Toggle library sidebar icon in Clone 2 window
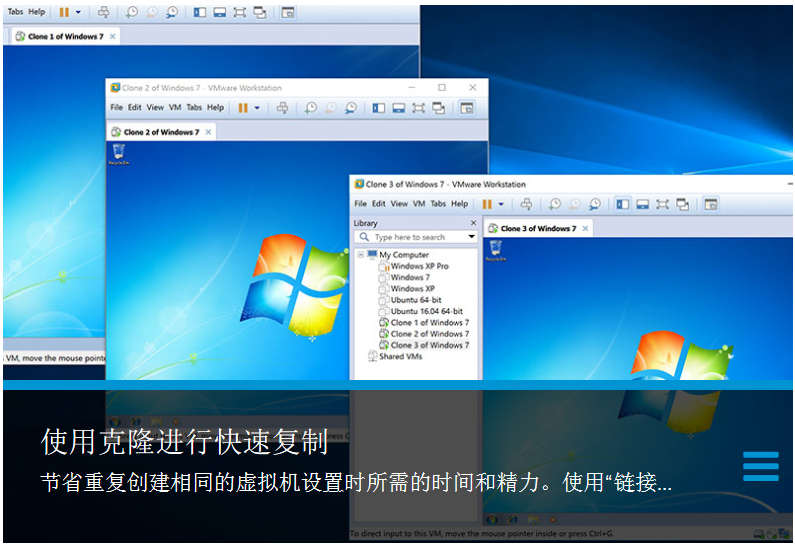The height and width of the screenshot is (545, 795). [379, 108]
